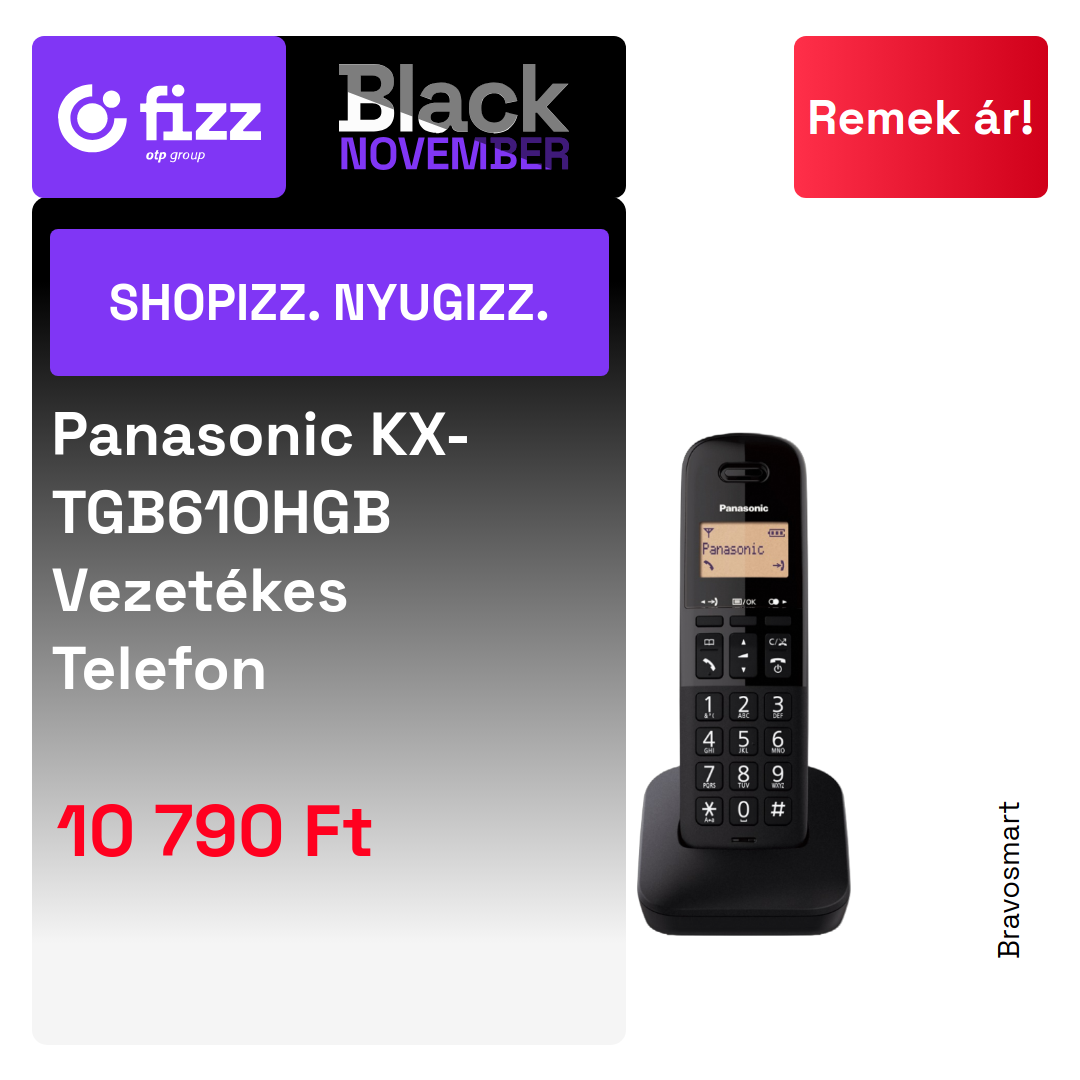This screenshot has width=1080, height=1080.
Task: Click the green call key on phone
Action: point(709,665)
